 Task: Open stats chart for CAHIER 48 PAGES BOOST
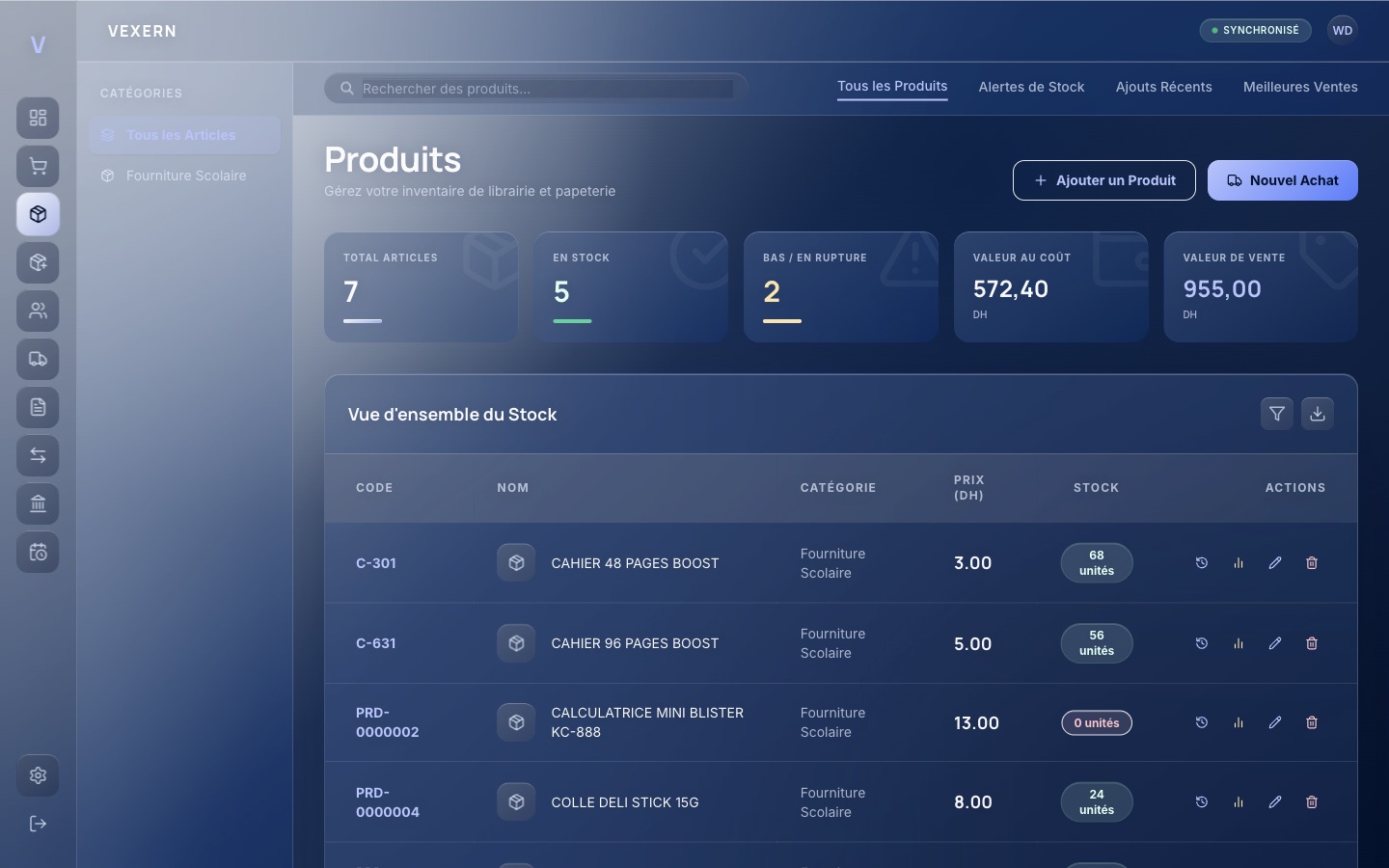(1239, 563)
